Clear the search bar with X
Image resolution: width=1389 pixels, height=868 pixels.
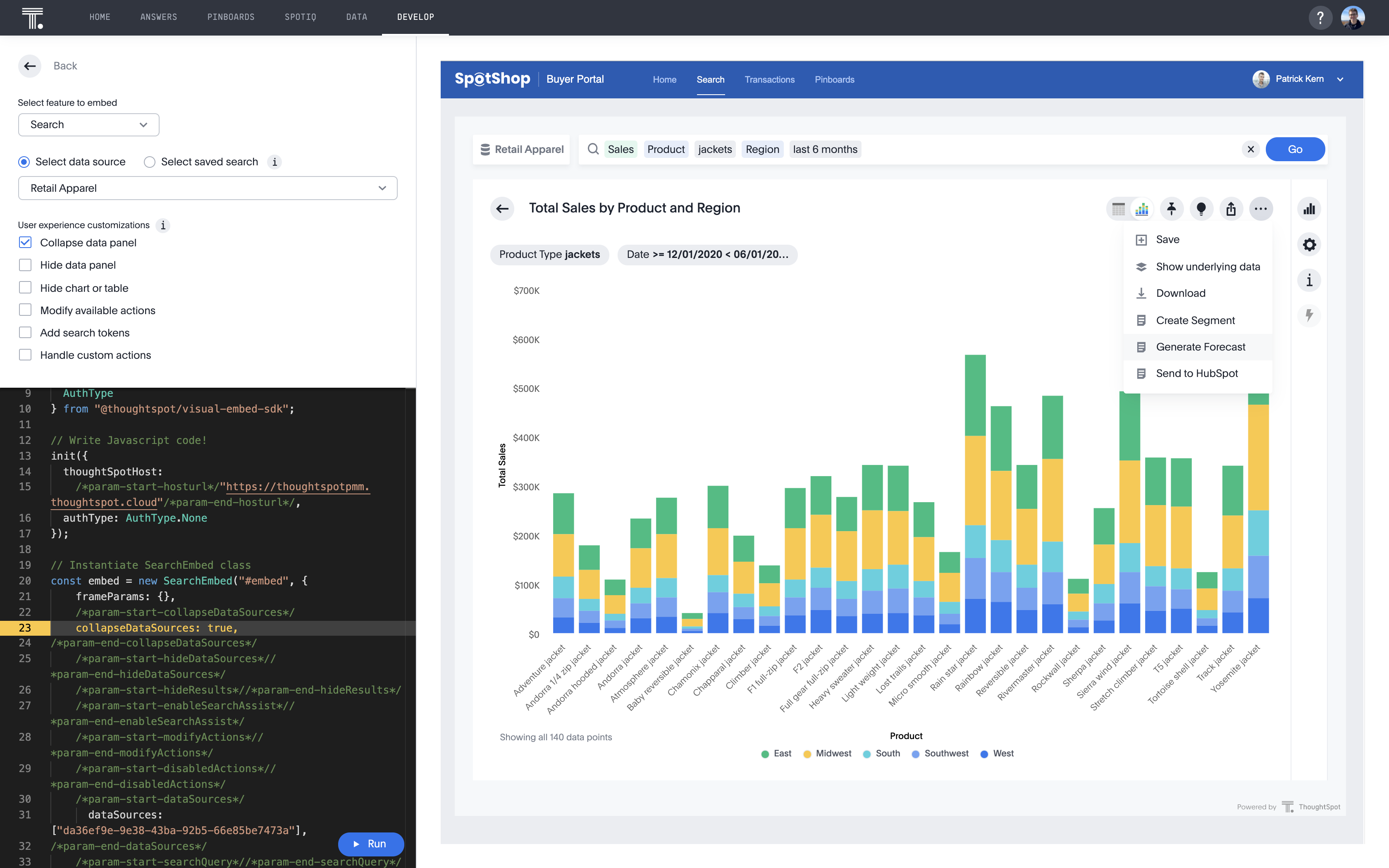pos(1251,149)
